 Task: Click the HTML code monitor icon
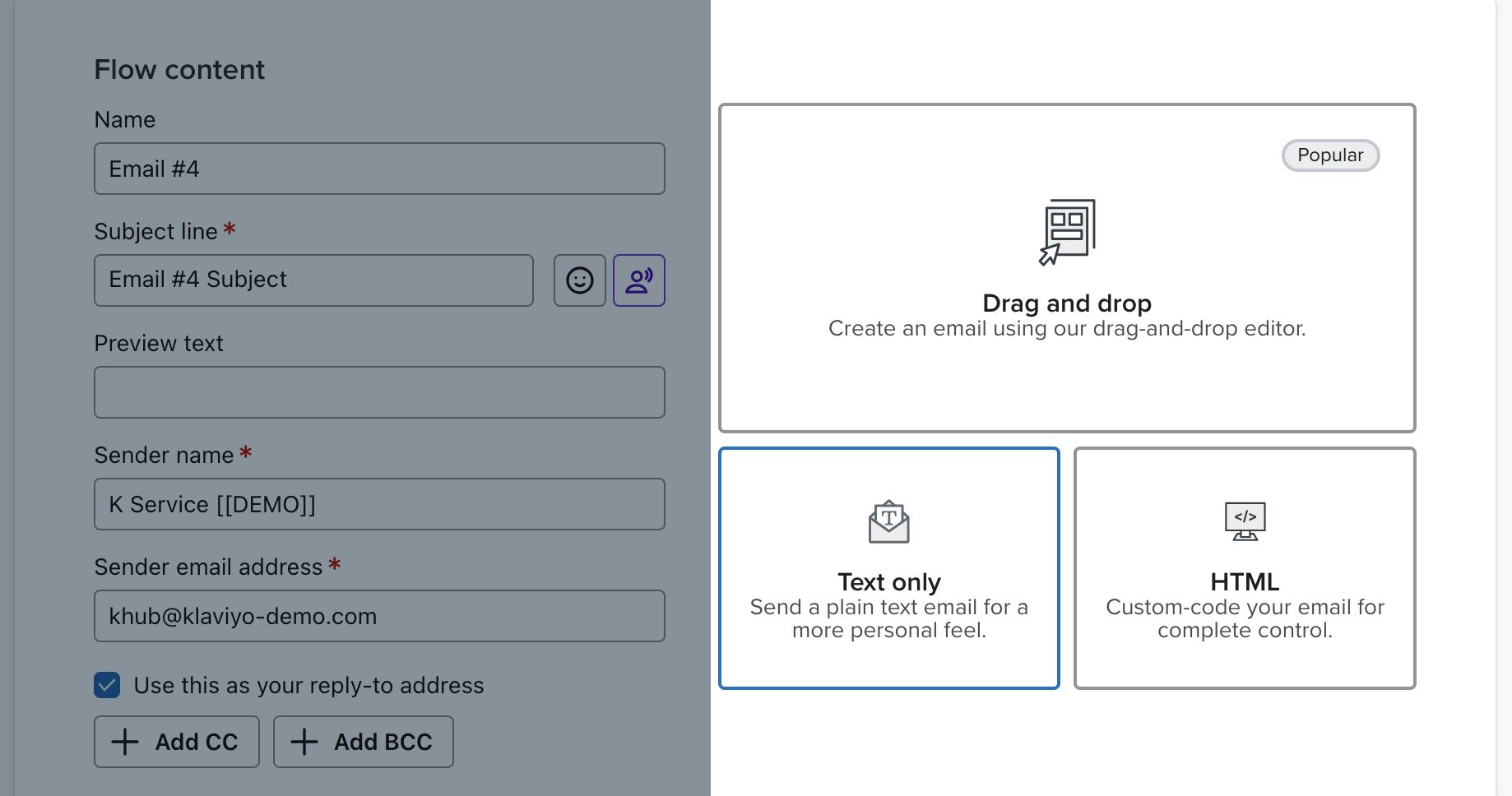tap(1245, 521)
